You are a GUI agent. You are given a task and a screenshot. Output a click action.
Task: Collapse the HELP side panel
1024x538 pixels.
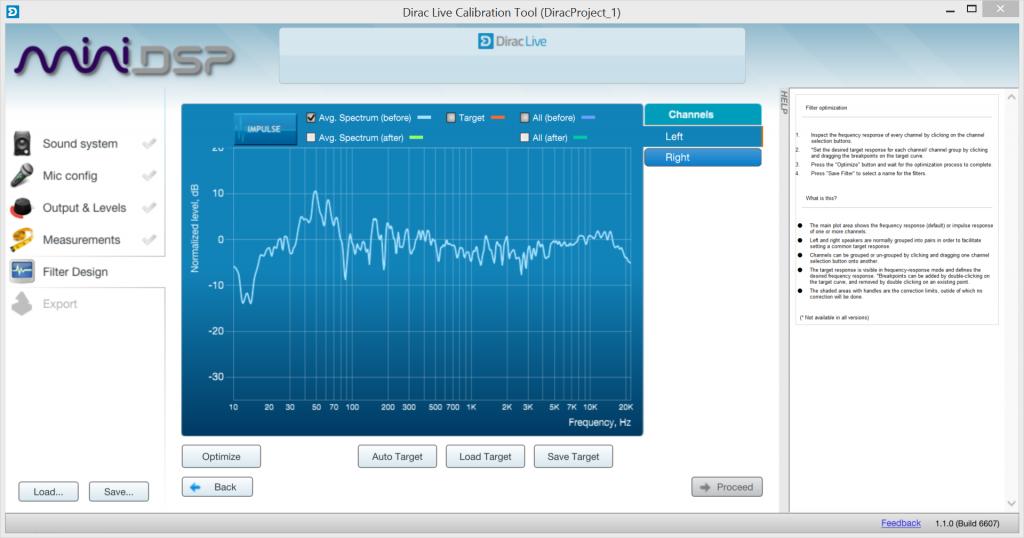[784, 103]
